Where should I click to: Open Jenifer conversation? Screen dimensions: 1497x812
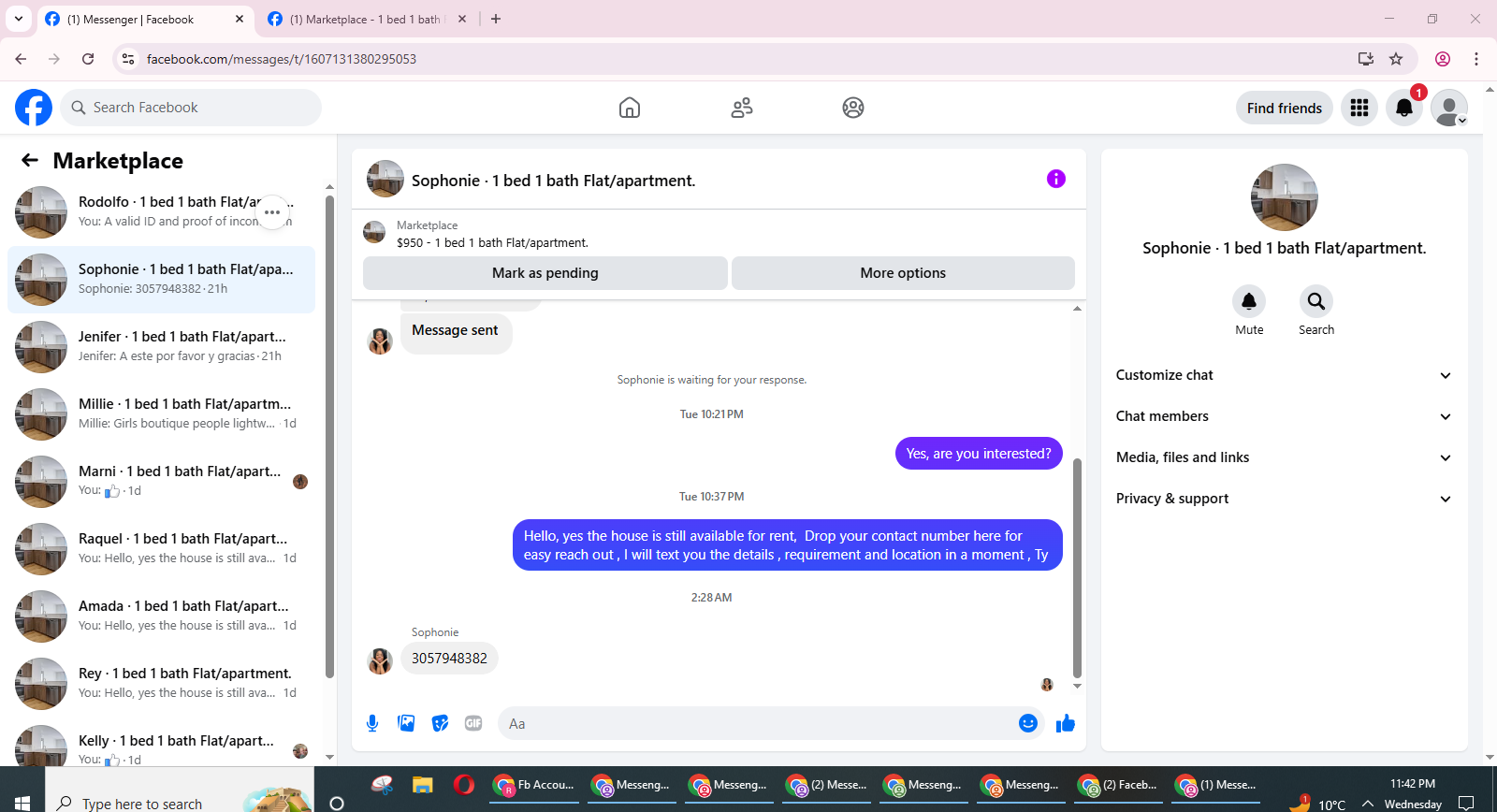click(x=161, y=347)
